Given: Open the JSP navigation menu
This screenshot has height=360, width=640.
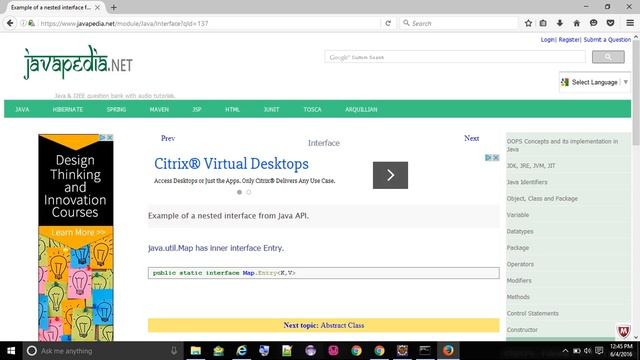Looking at the screenshot, I should coord(197,109).
